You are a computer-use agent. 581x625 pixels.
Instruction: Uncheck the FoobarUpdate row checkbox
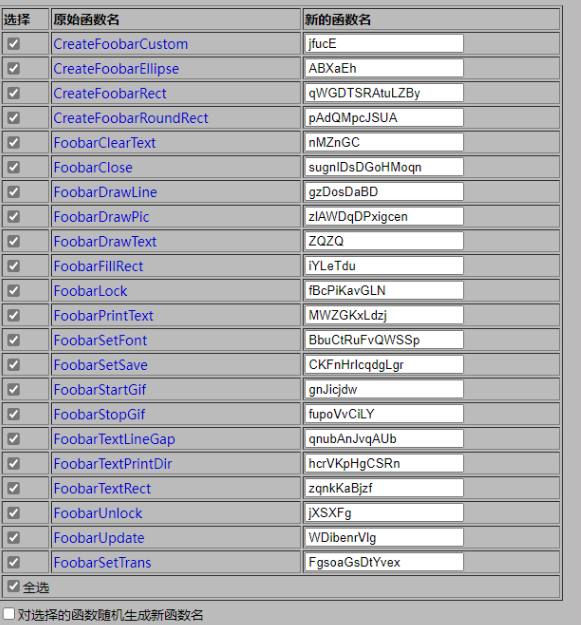click(14, 537)
